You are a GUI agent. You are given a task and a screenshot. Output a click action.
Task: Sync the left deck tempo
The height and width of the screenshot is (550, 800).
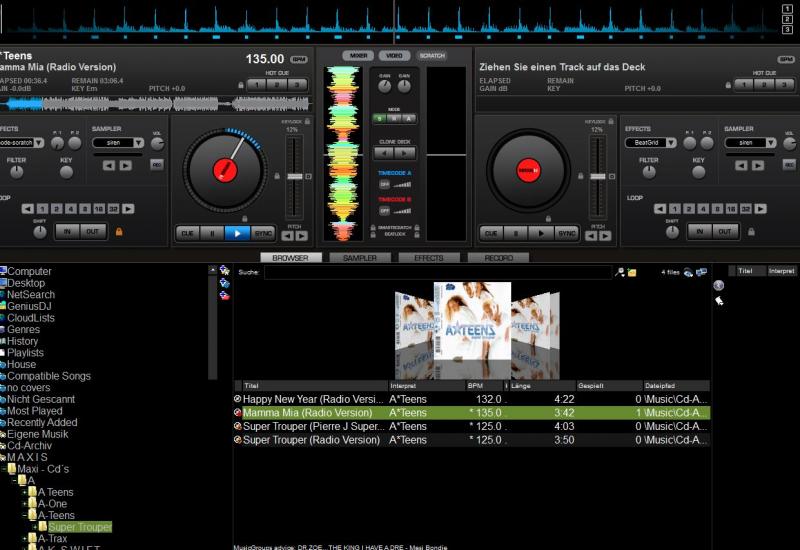click(263, 233)
